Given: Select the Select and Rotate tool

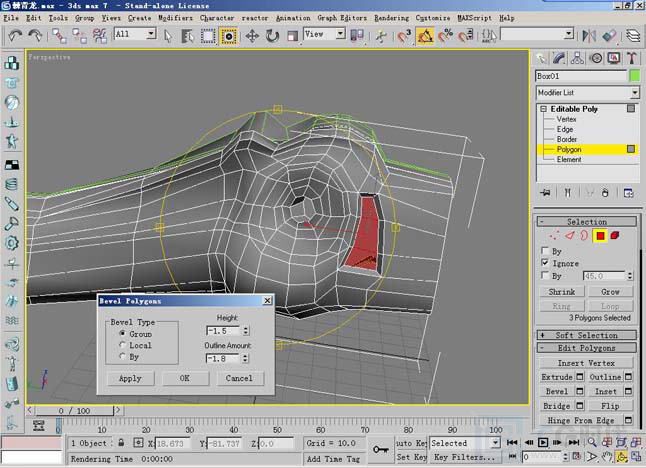Looking at the screenshot, I should (272, 36).
